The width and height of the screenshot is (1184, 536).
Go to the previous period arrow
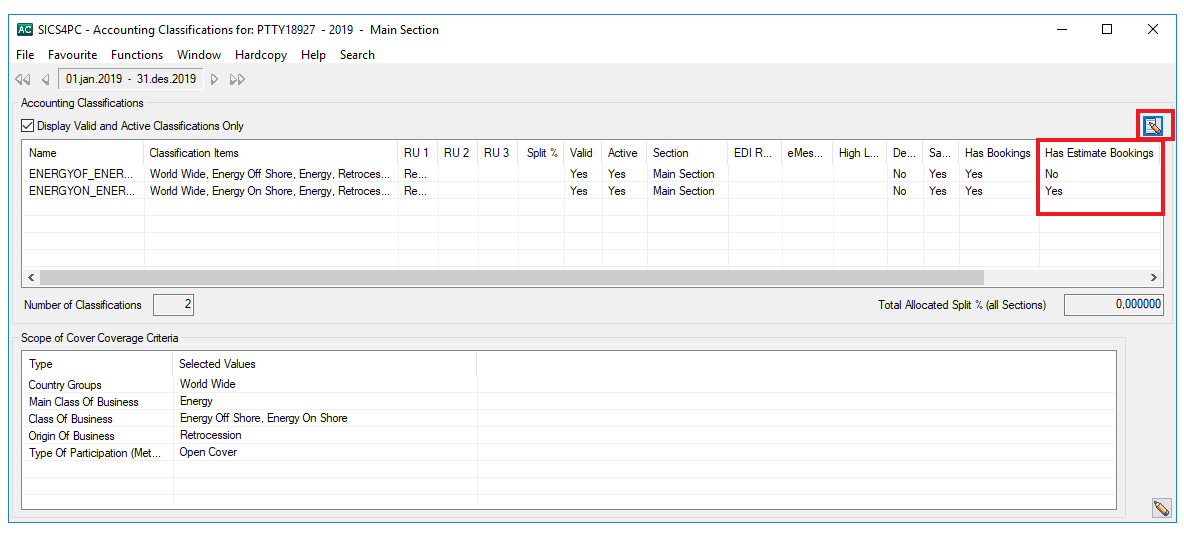(45, 79)
